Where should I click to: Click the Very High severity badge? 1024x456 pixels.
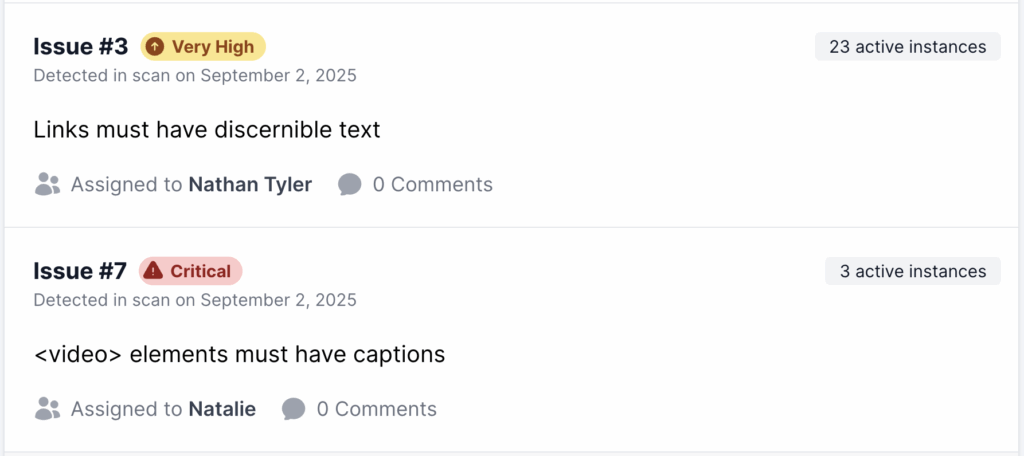coord(203,47)
